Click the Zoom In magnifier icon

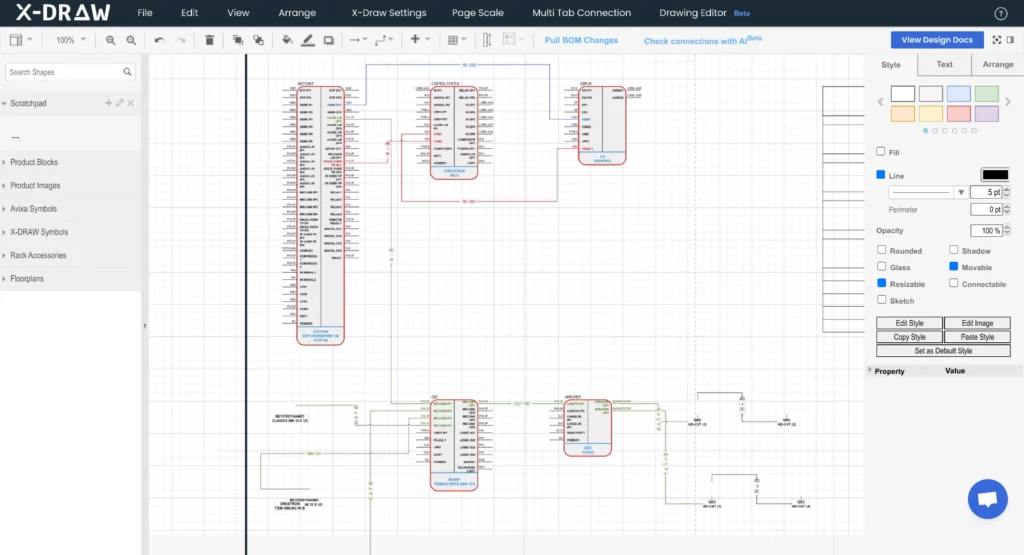(110, 40)
